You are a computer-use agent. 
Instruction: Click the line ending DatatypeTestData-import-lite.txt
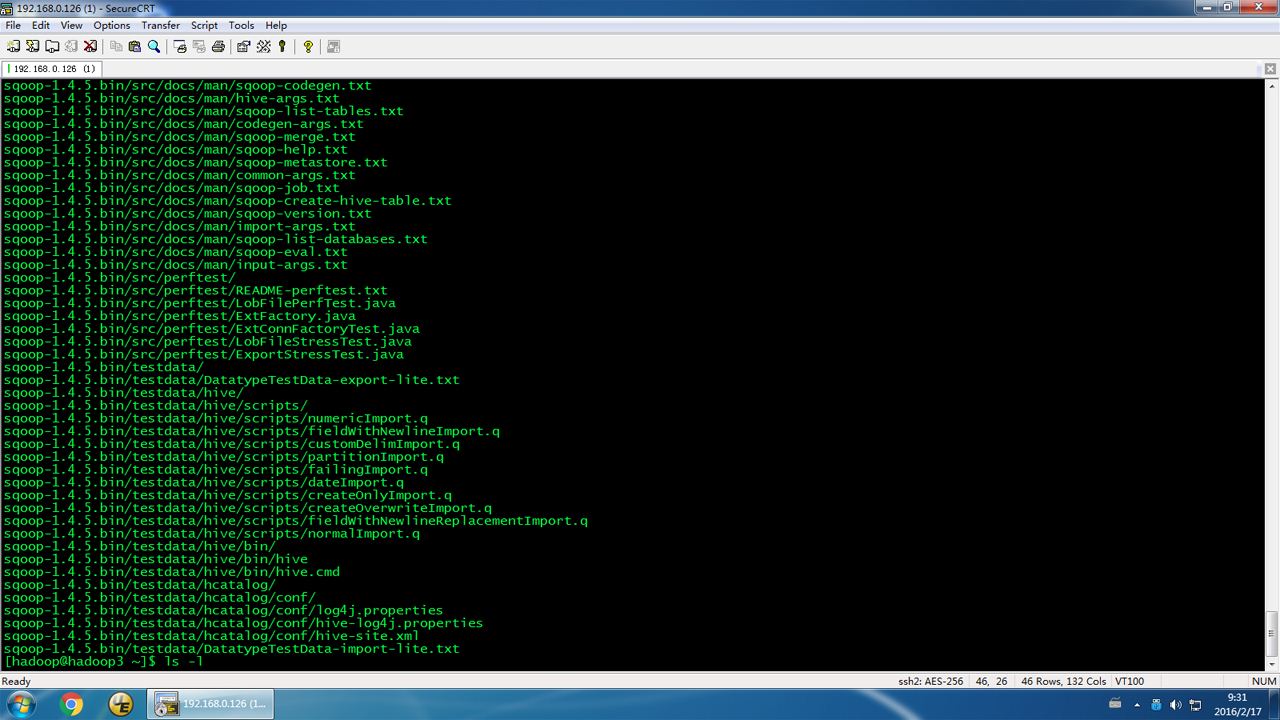click(231, 649)
